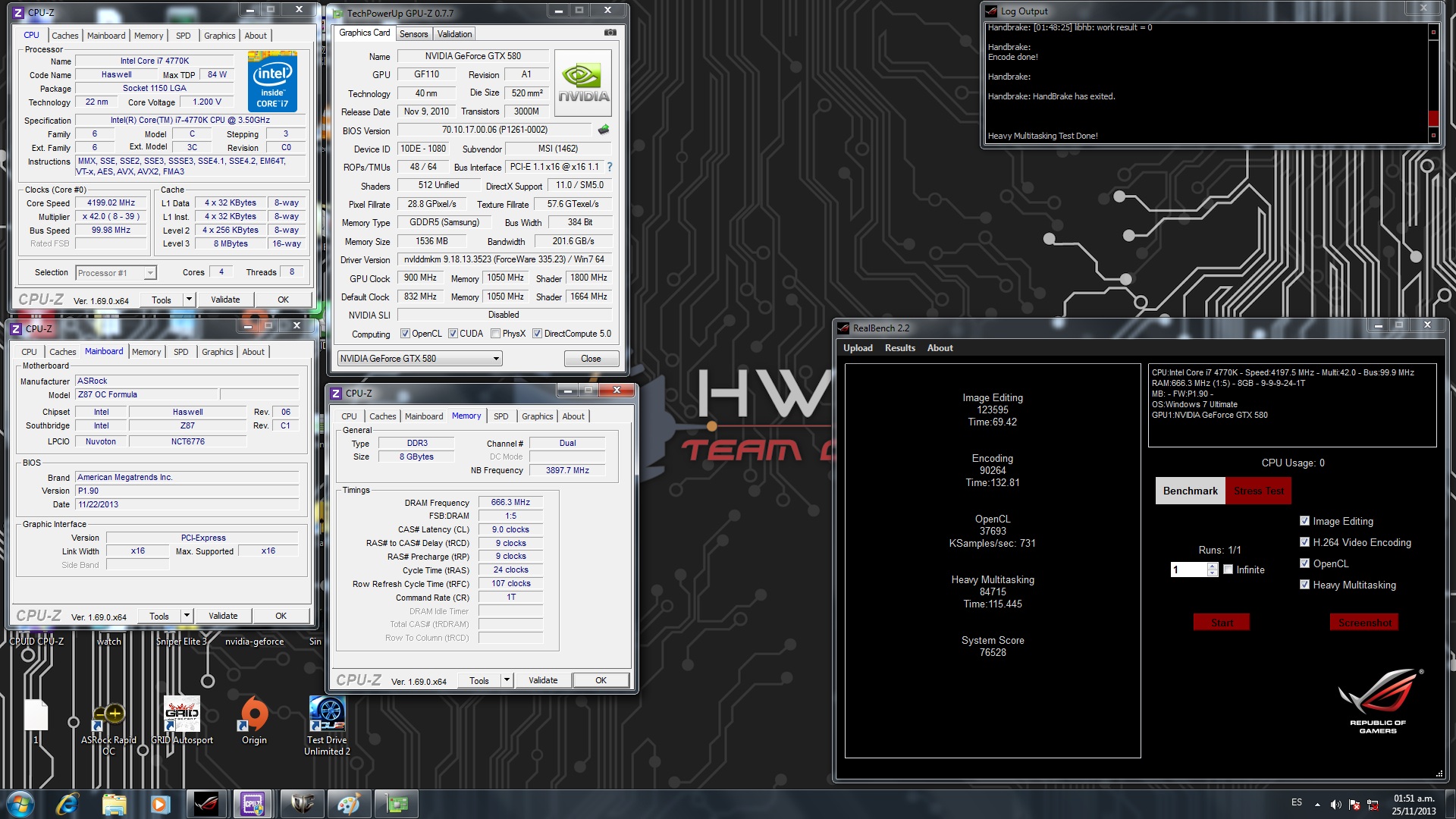The width and height of the screenshot is (1456, 819).
Task: Click the volume speaker tray icon
Action: point(1335,804)
